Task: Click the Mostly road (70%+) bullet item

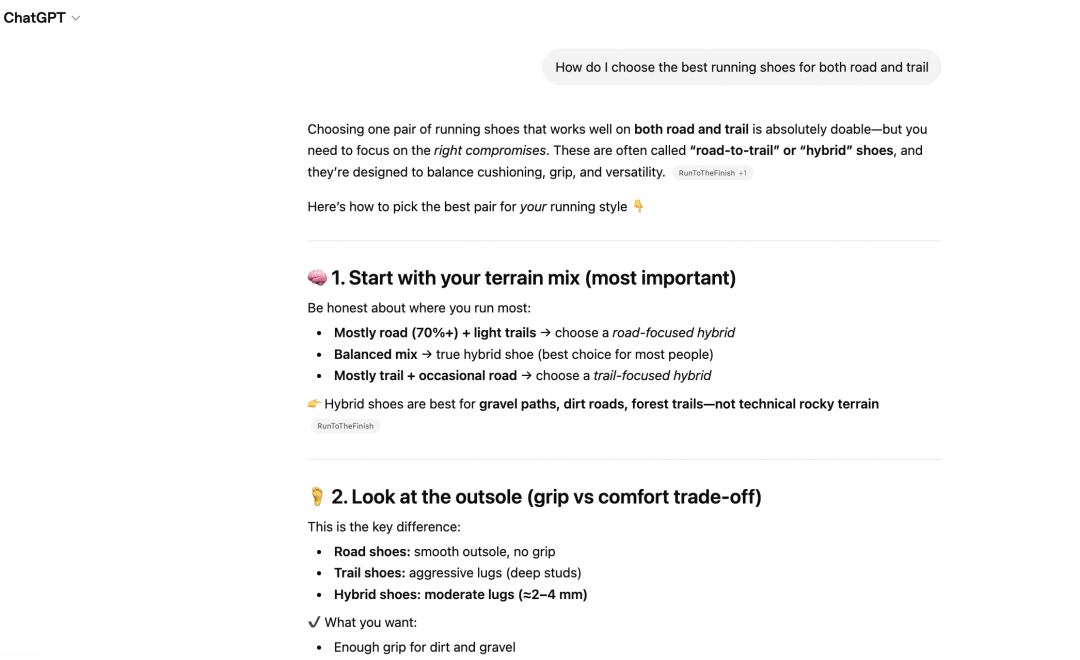Action: tap(534, 332)
